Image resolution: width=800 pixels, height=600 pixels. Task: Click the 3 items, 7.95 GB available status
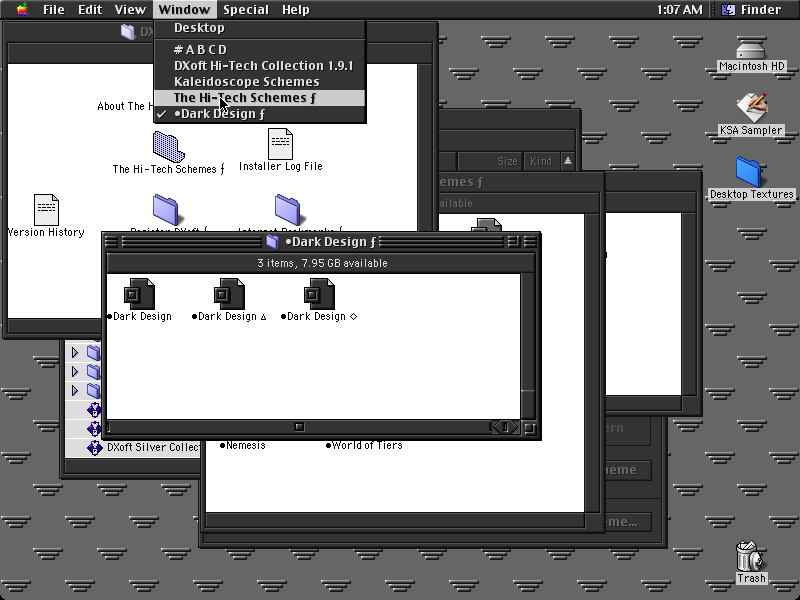click(x=322, y=263)
